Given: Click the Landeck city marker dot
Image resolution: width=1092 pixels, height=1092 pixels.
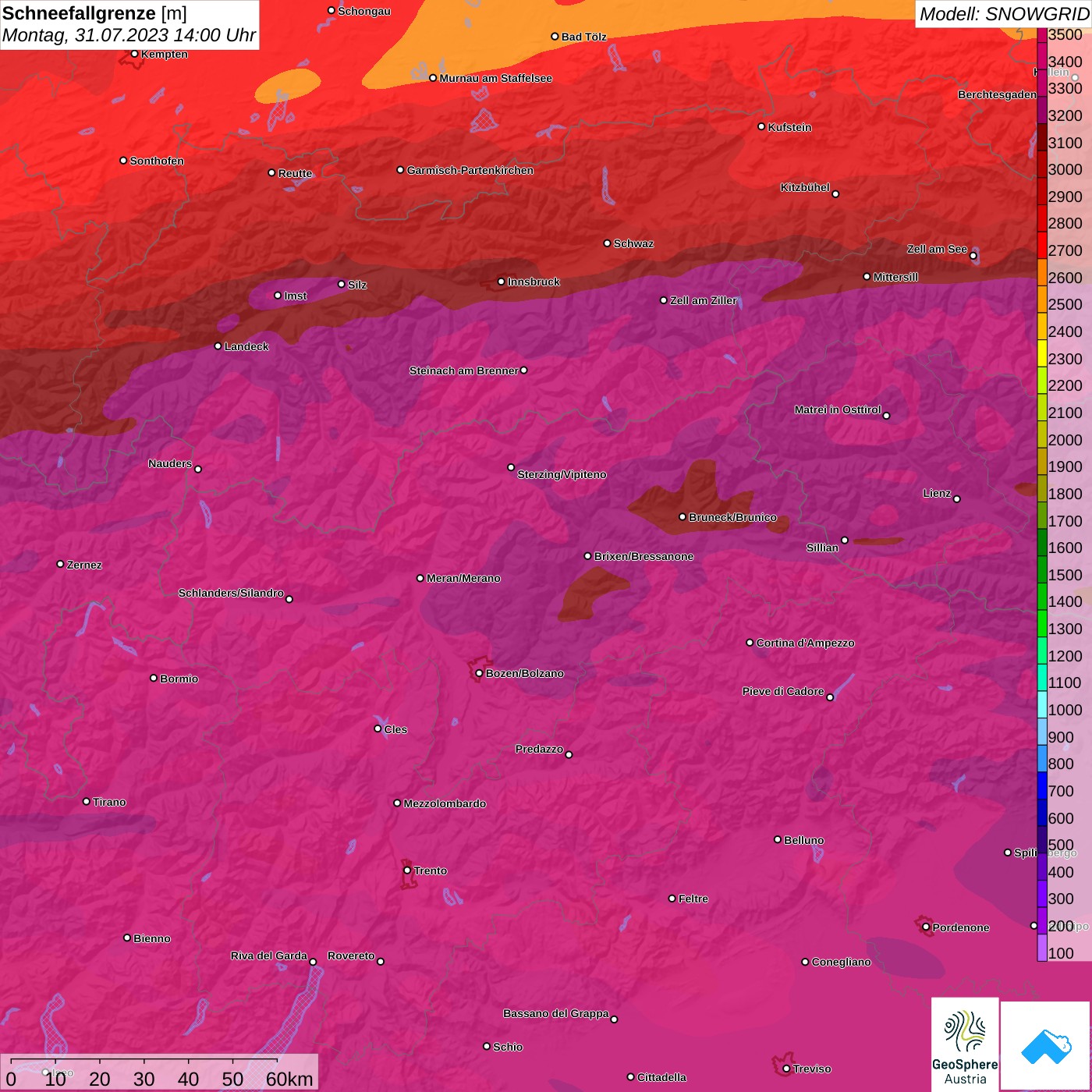Looking at the screenshot, I should [x=218, y=346].
